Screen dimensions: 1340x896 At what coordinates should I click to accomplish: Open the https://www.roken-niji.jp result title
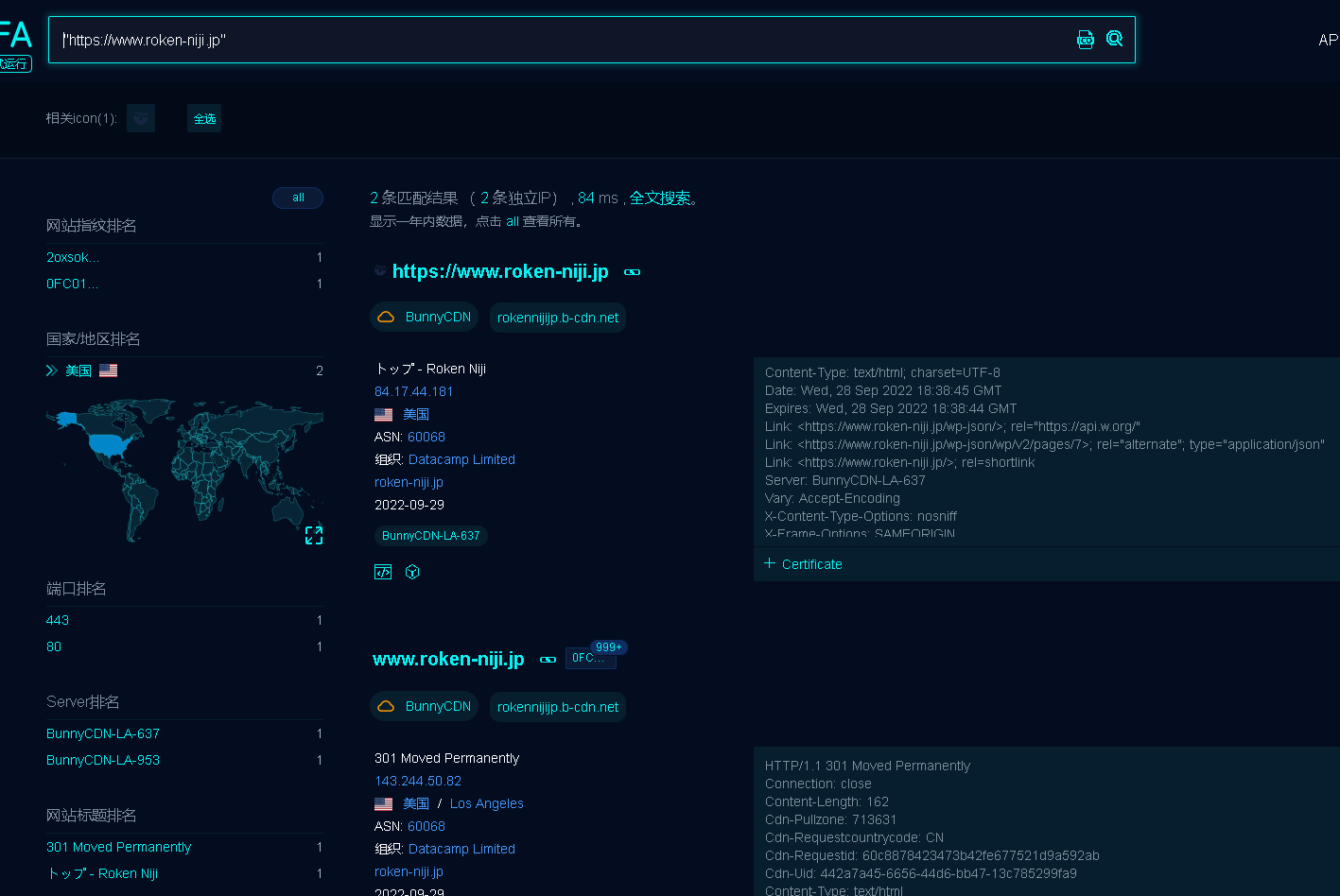pos(500,271)
